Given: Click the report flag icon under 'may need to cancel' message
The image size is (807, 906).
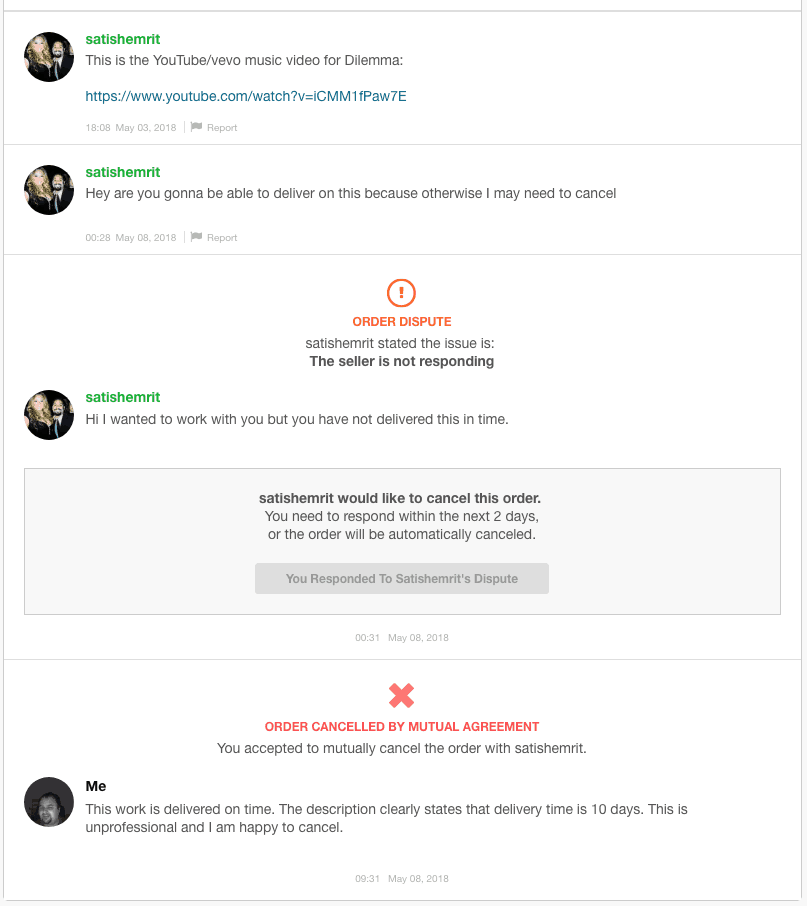Looking at the screenshot, I should coord(196,236).
